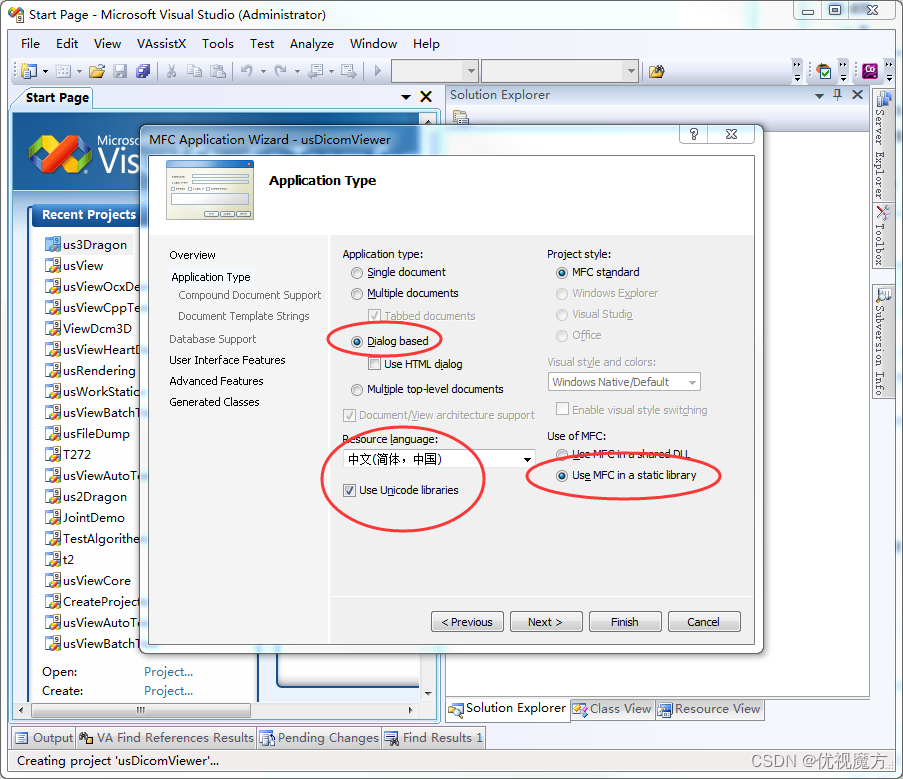Click the Open File folder icon
The image size is (903, 779).
click(x=97, y=71)
